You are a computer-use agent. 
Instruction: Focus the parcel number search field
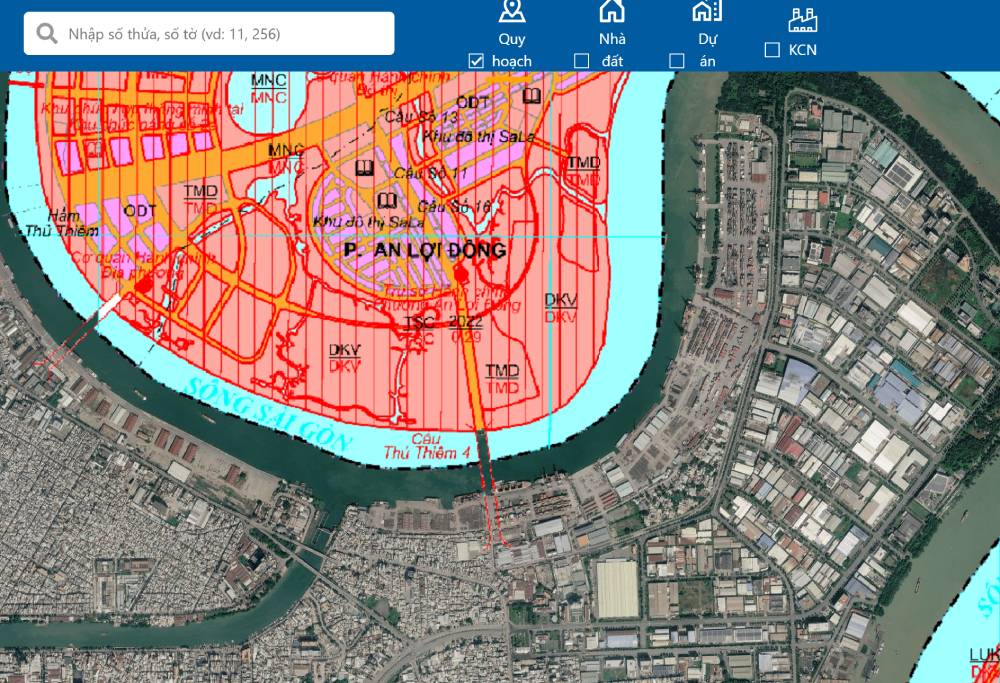click(x=225, y=34)
